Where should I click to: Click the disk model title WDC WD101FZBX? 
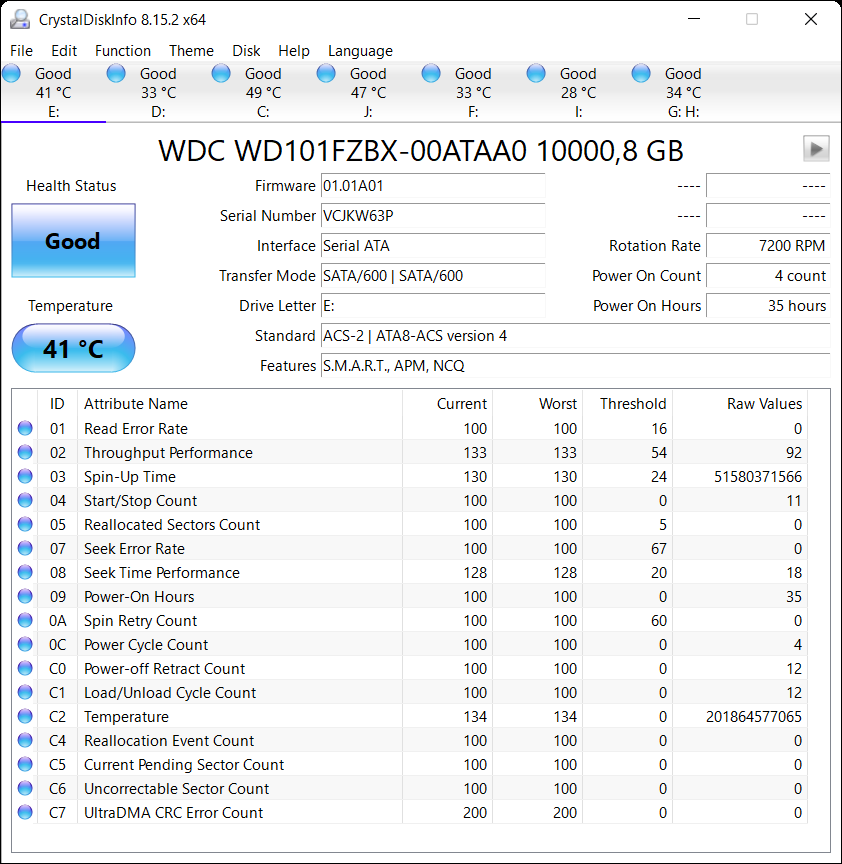click(x=421, y=150)
